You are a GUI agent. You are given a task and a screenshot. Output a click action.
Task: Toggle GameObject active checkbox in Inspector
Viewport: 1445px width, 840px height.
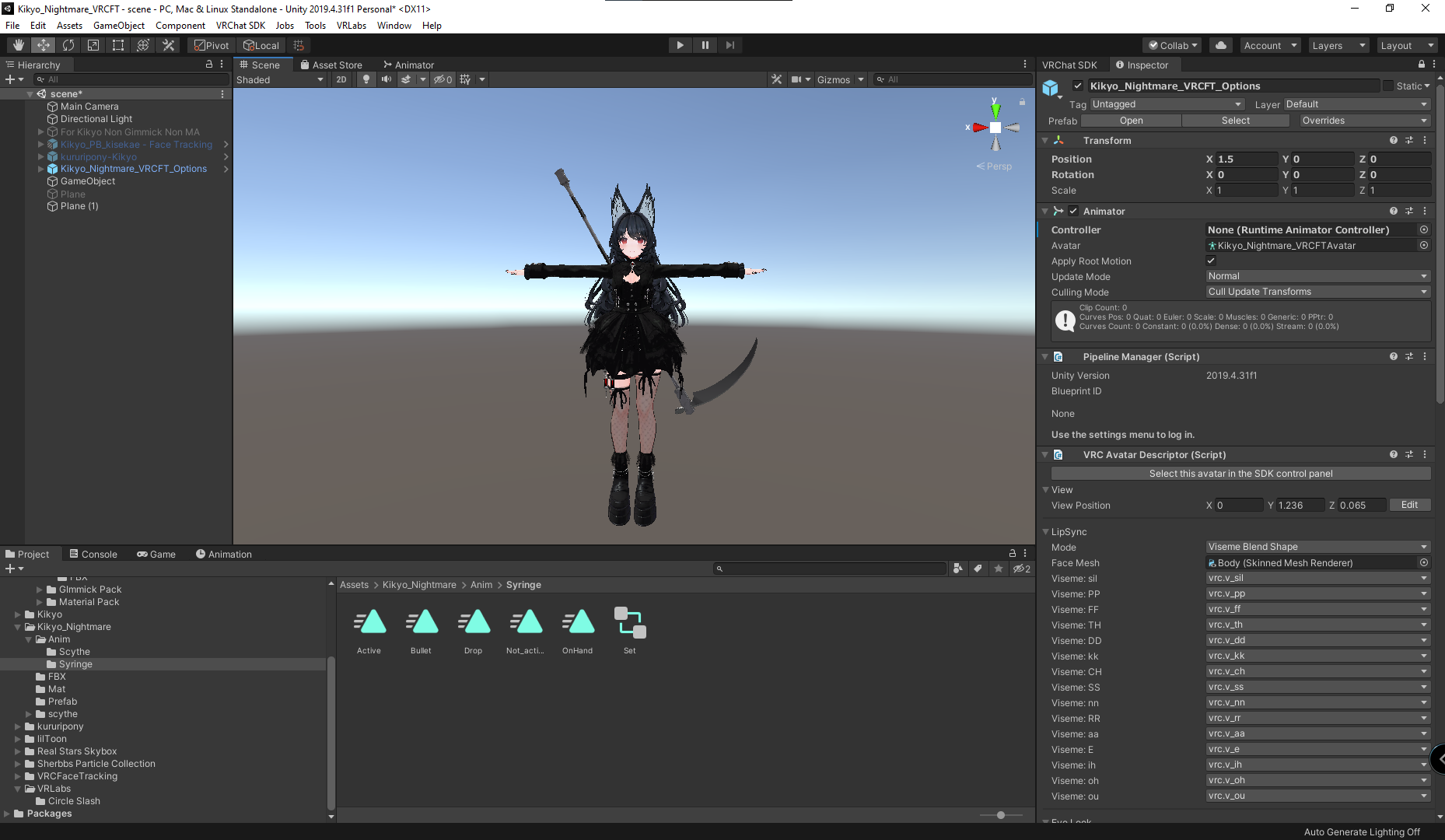click(x=1078, y=86)
